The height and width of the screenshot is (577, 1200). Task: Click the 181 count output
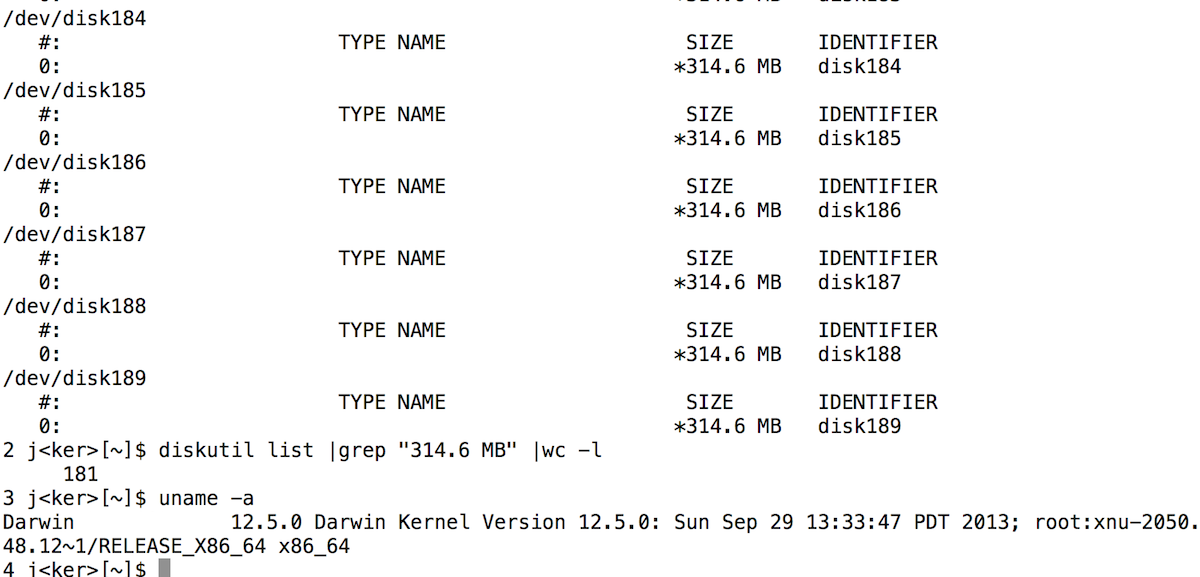(80, 474)
